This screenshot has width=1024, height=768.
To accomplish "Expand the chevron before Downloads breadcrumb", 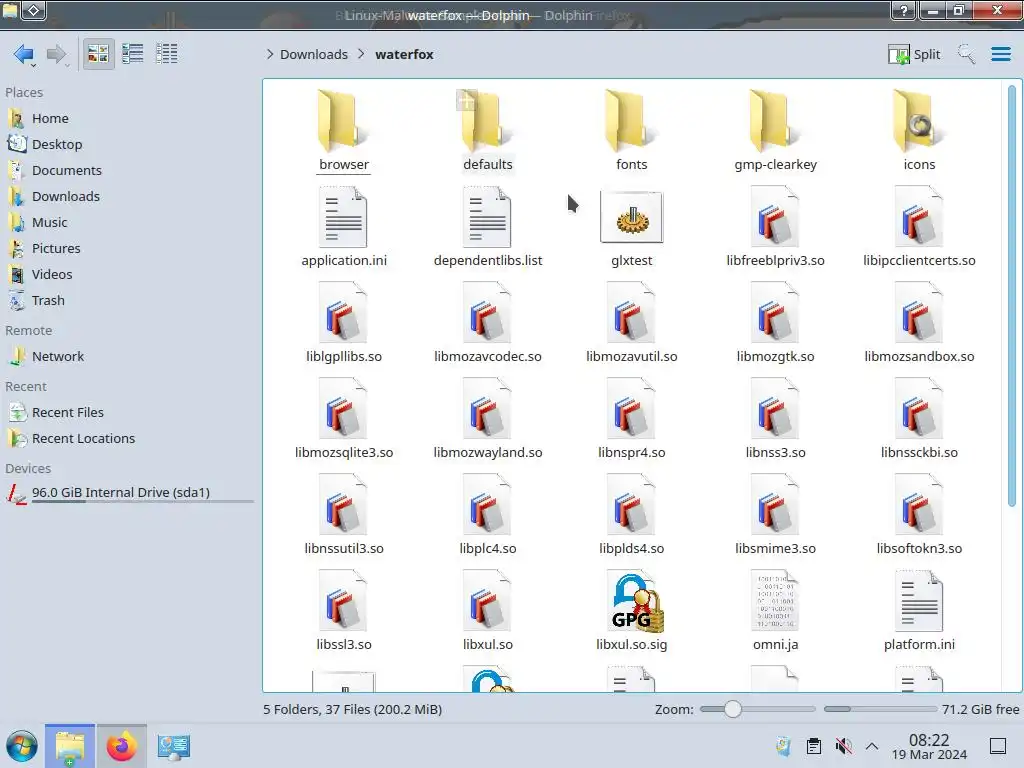I will 270,54.
